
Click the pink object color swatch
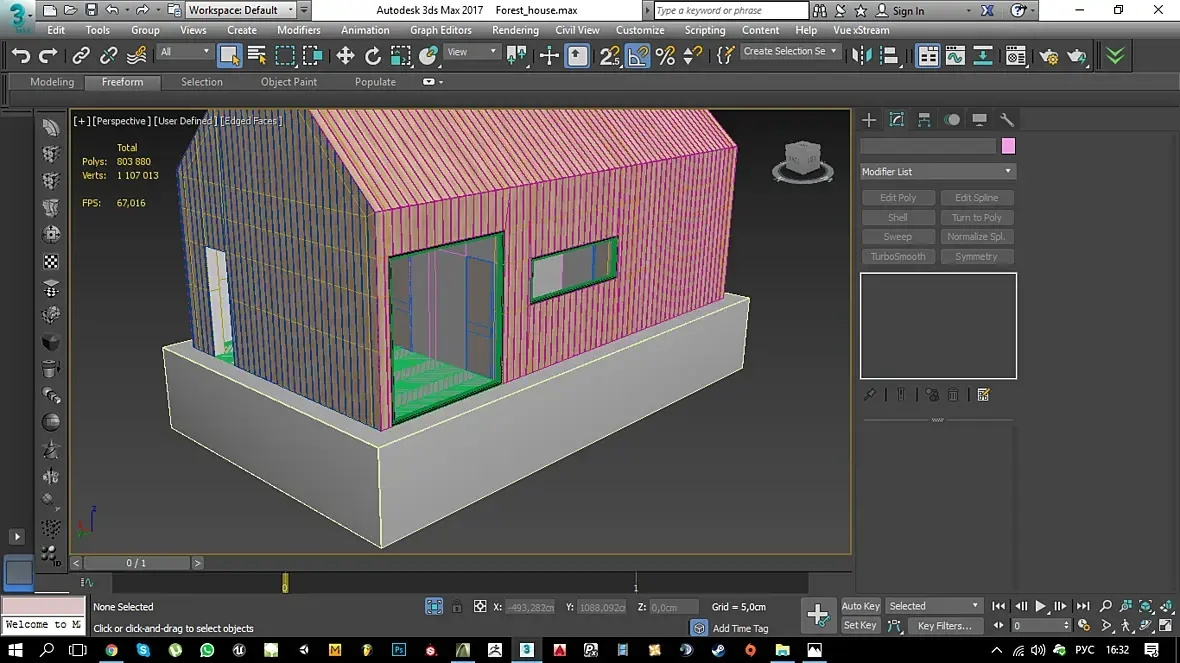pyautogui.click(x=1008, y=146)
